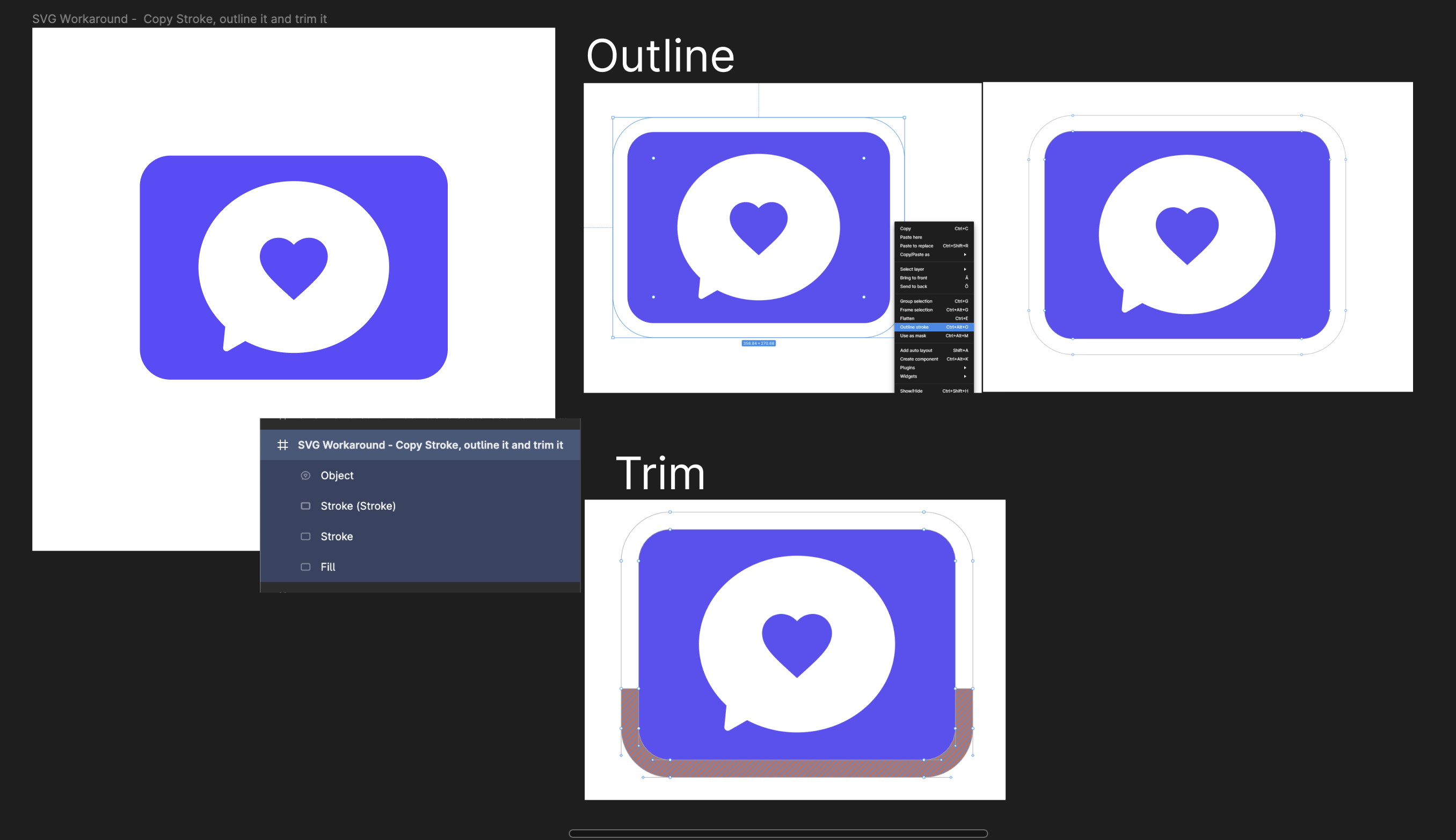This screenshot has height=840, width=1456.
Task: Click the Object layer component icon
Action: tap(305, 475)
